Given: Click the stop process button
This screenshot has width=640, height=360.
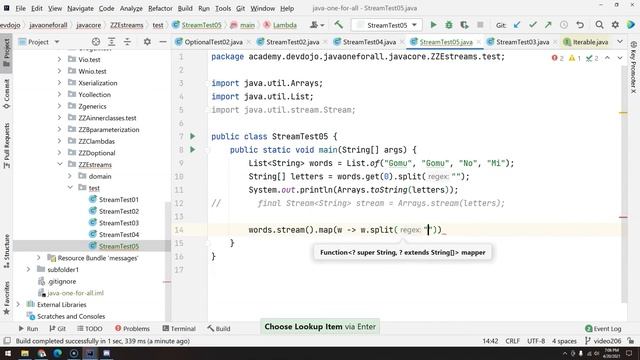Looking at the screenshot, I should 480,25.
